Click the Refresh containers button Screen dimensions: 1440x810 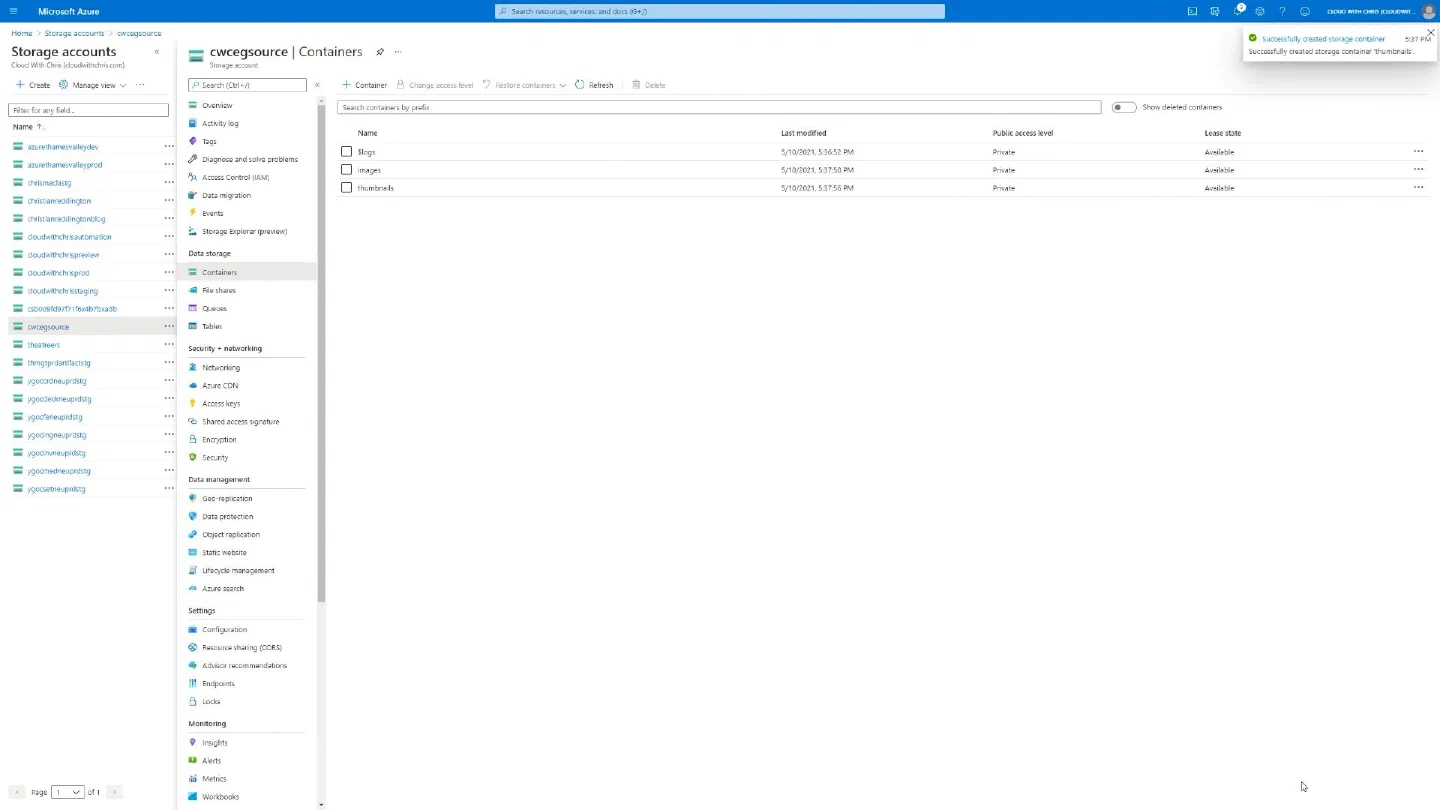coord(594,85)
